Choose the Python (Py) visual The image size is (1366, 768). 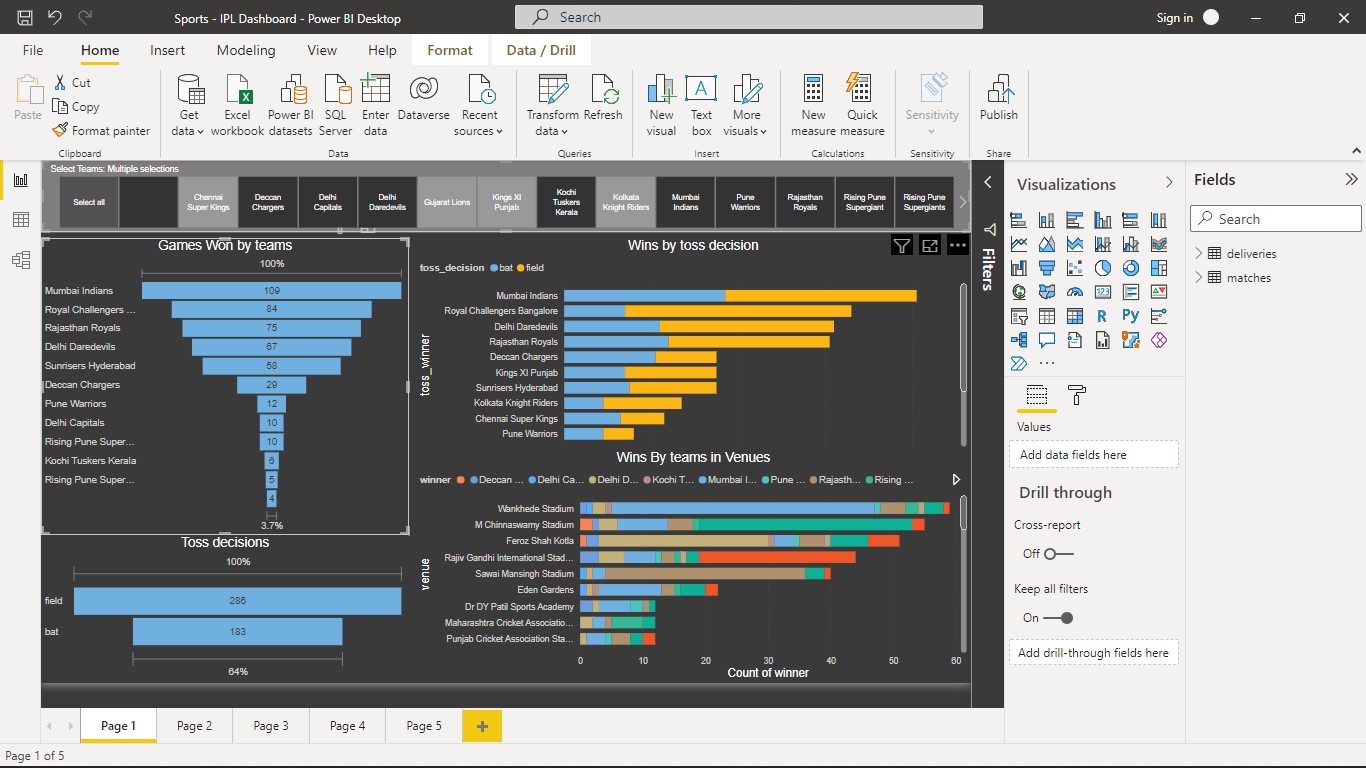click(x=1131, y=316)
